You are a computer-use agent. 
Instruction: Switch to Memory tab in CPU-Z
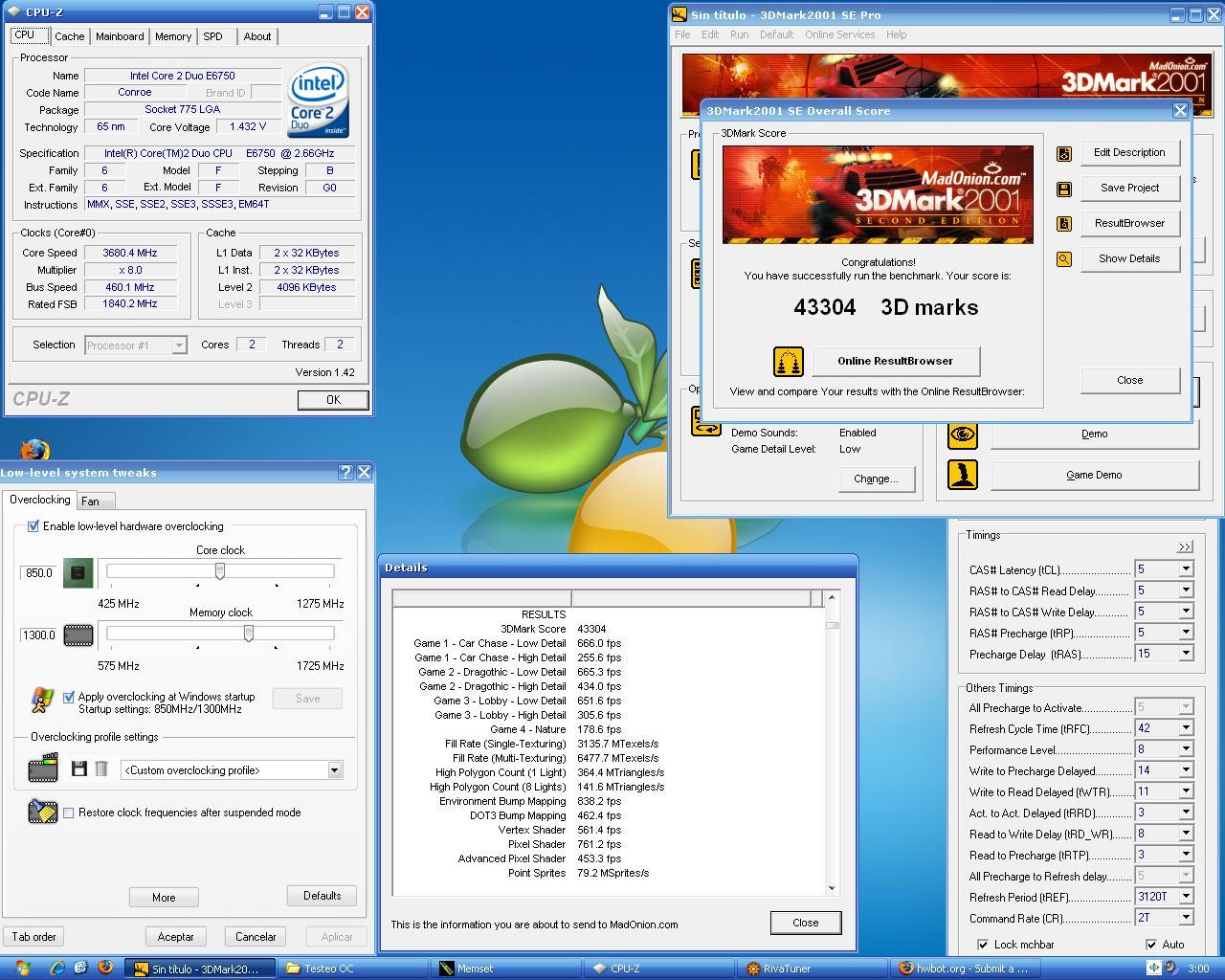[173, 36]
